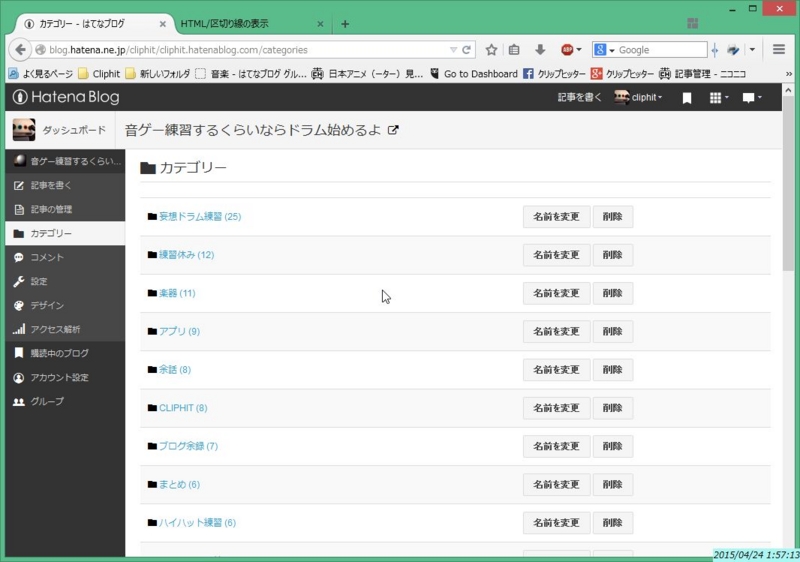Click the blog avatar thumbnail near ダッシュボード

(24, 130)
